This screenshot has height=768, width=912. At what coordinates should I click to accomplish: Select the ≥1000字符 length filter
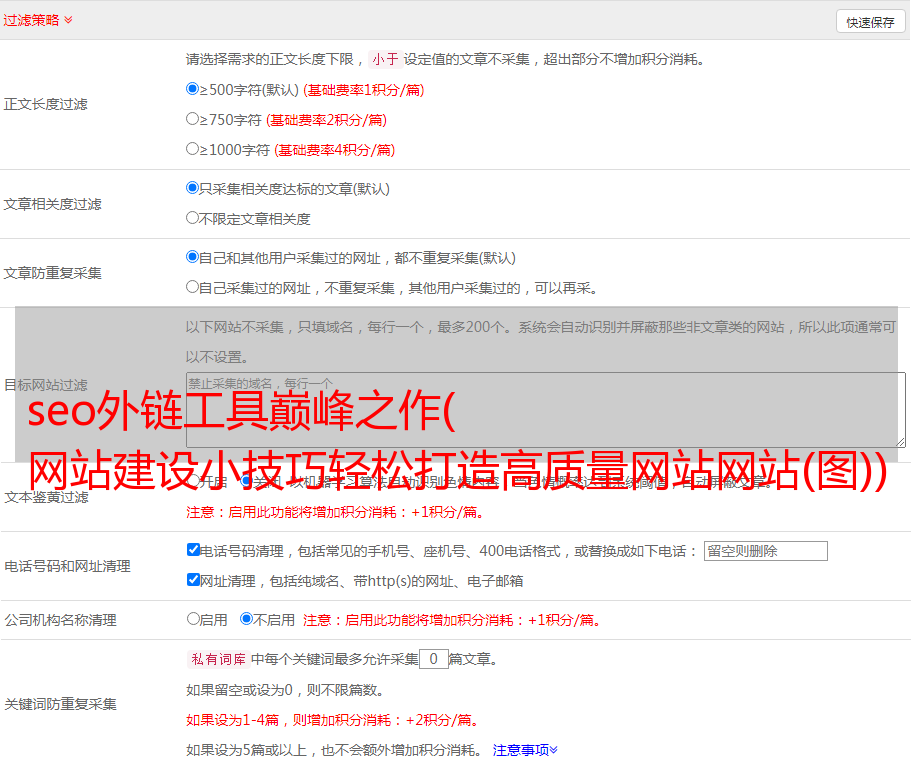tap(193, 149)
